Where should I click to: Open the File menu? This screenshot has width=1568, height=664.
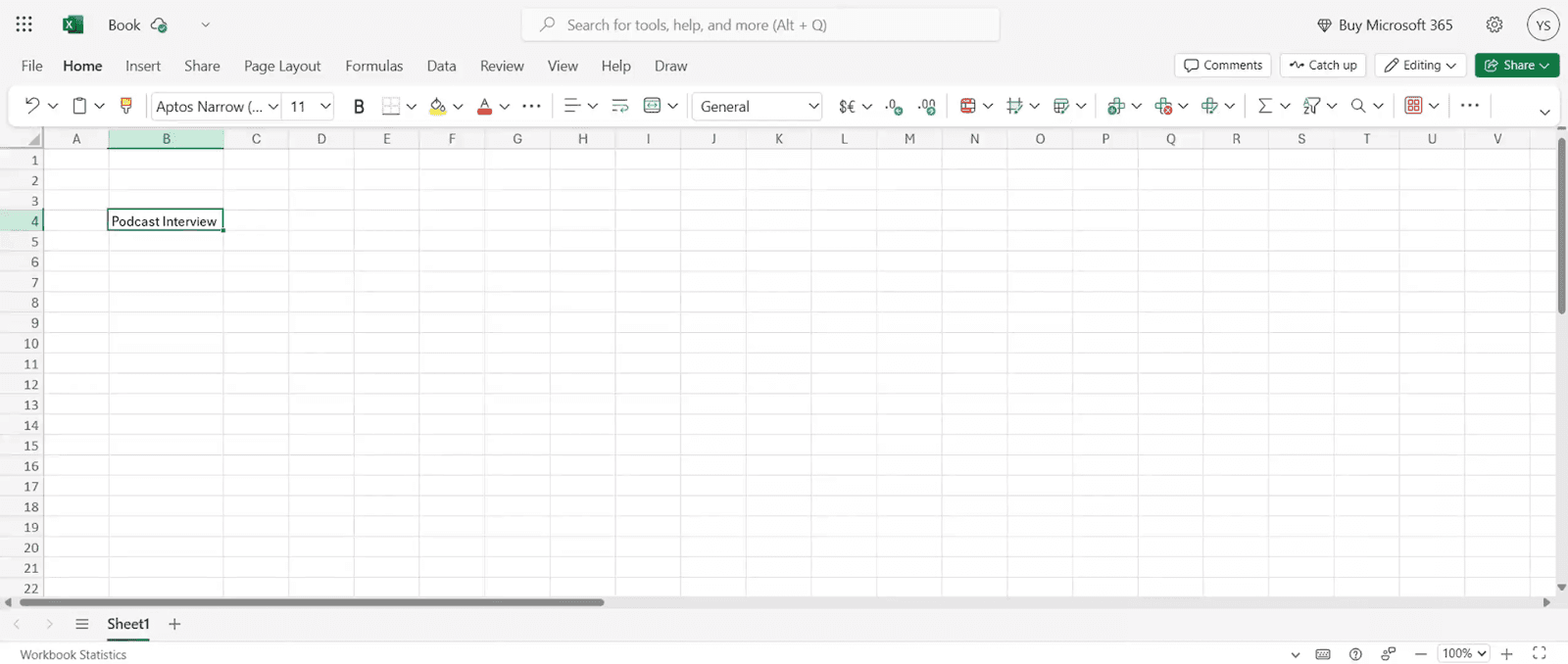(32, 66)
